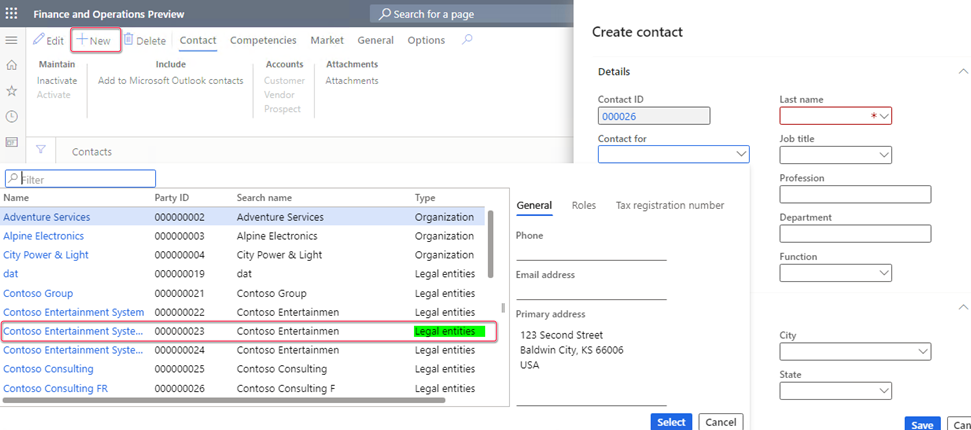Click into the Filter input field

click(81, 179)
